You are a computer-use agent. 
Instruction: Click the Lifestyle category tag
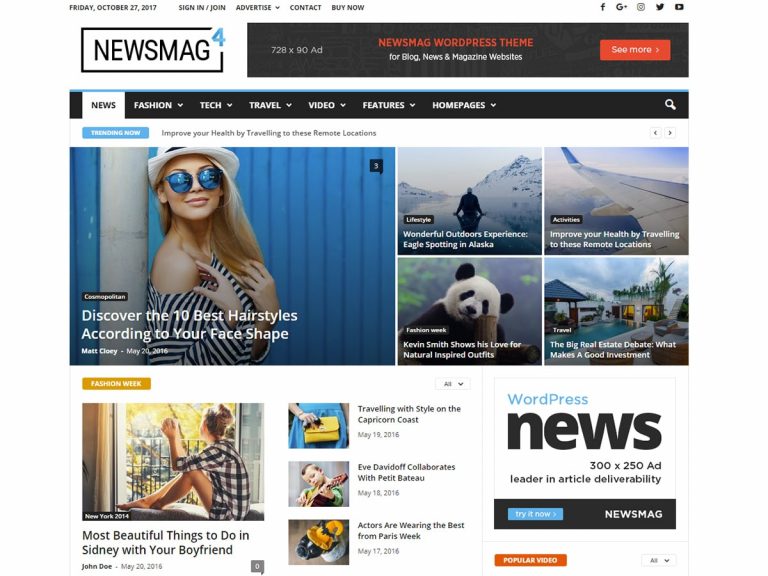coord(418,219)
